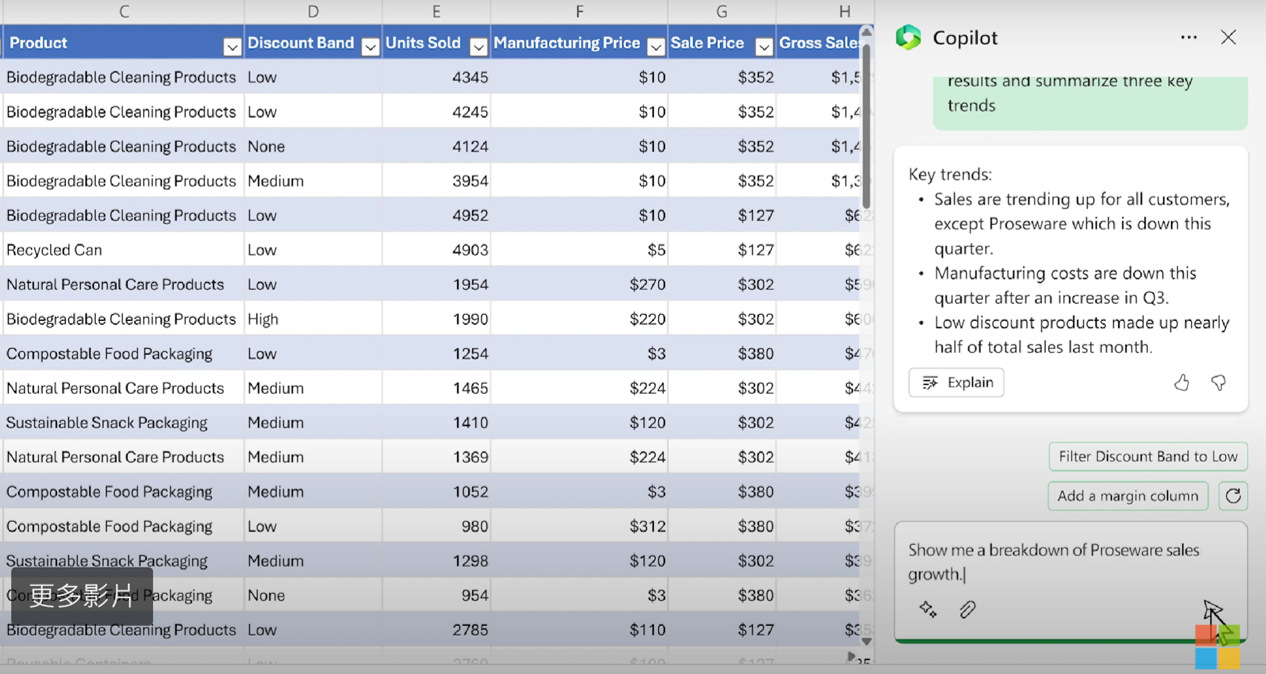The height and width of the screenshot is (674, 1266).
Task: Expand the Discount Band filter dropdown
Action: tap(370, 47)
